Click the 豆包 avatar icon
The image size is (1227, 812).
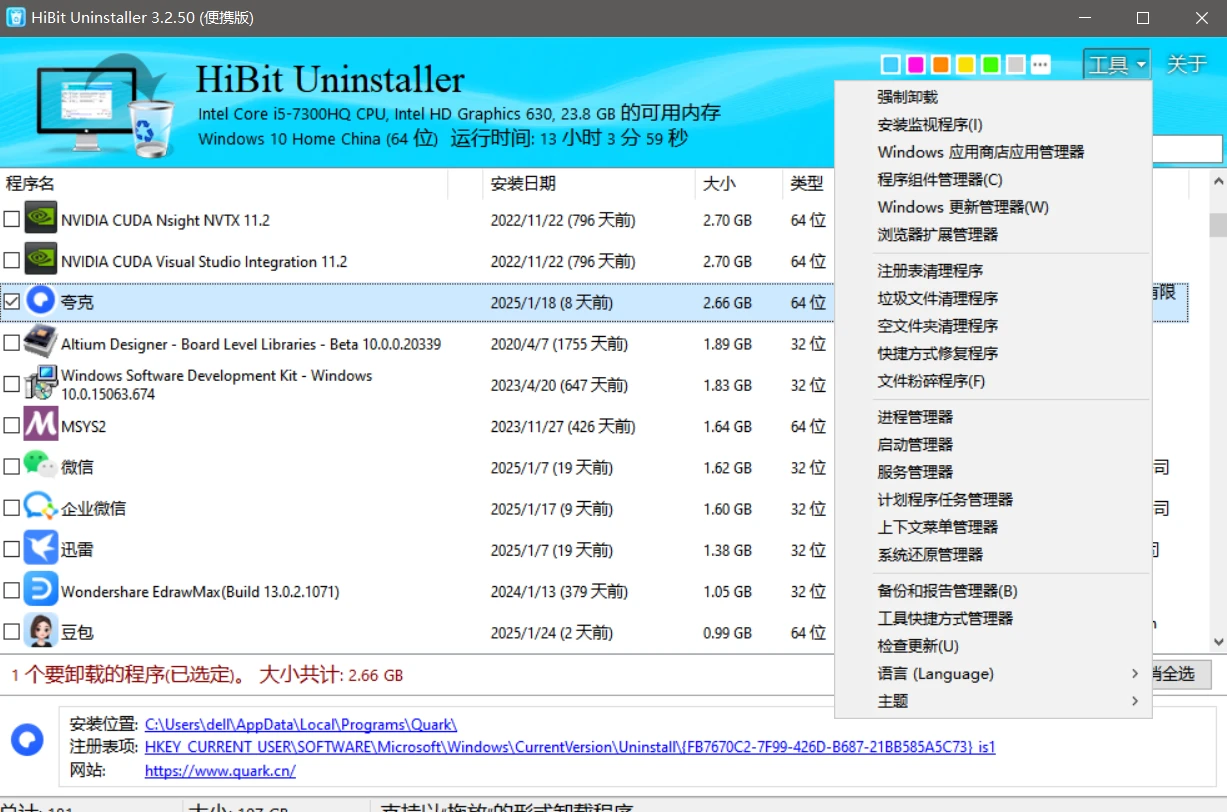click(x=40, y=632)
